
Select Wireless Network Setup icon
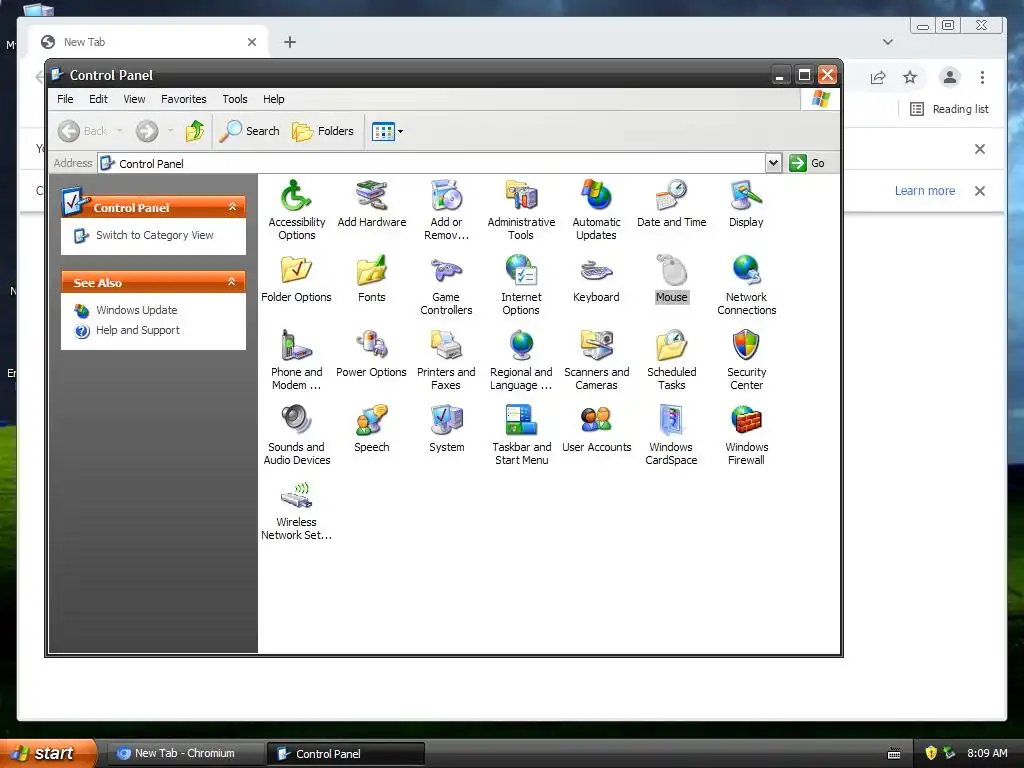(x=296, y=496)
